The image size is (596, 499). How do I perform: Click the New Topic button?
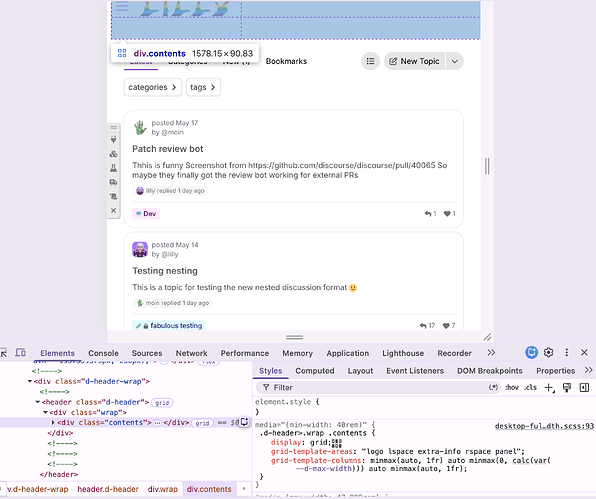[x=414, y=61]
